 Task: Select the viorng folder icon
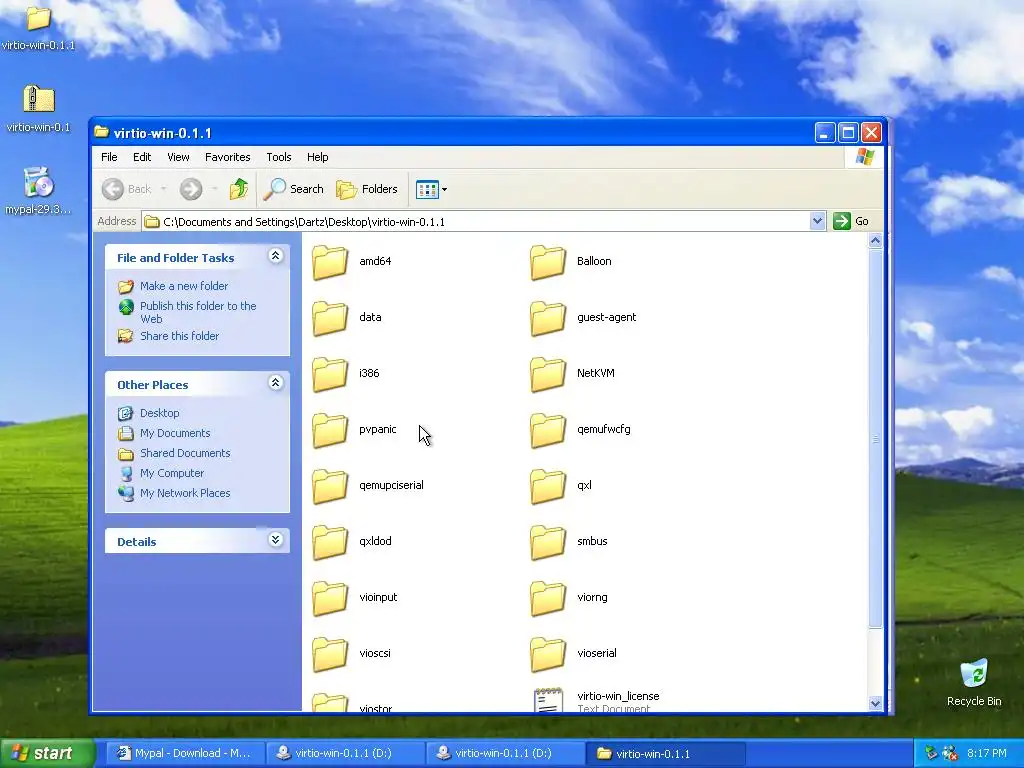click(x=547, y=599)
